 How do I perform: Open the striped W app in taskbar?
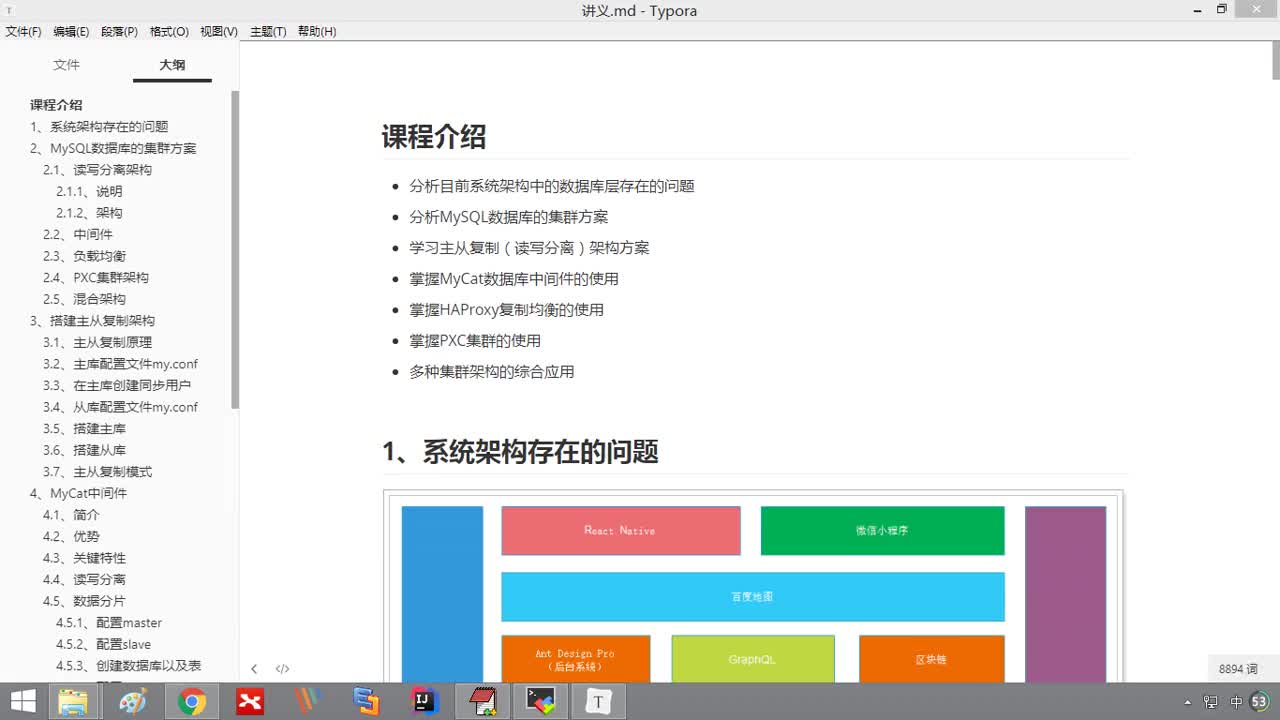coord(308,702)
